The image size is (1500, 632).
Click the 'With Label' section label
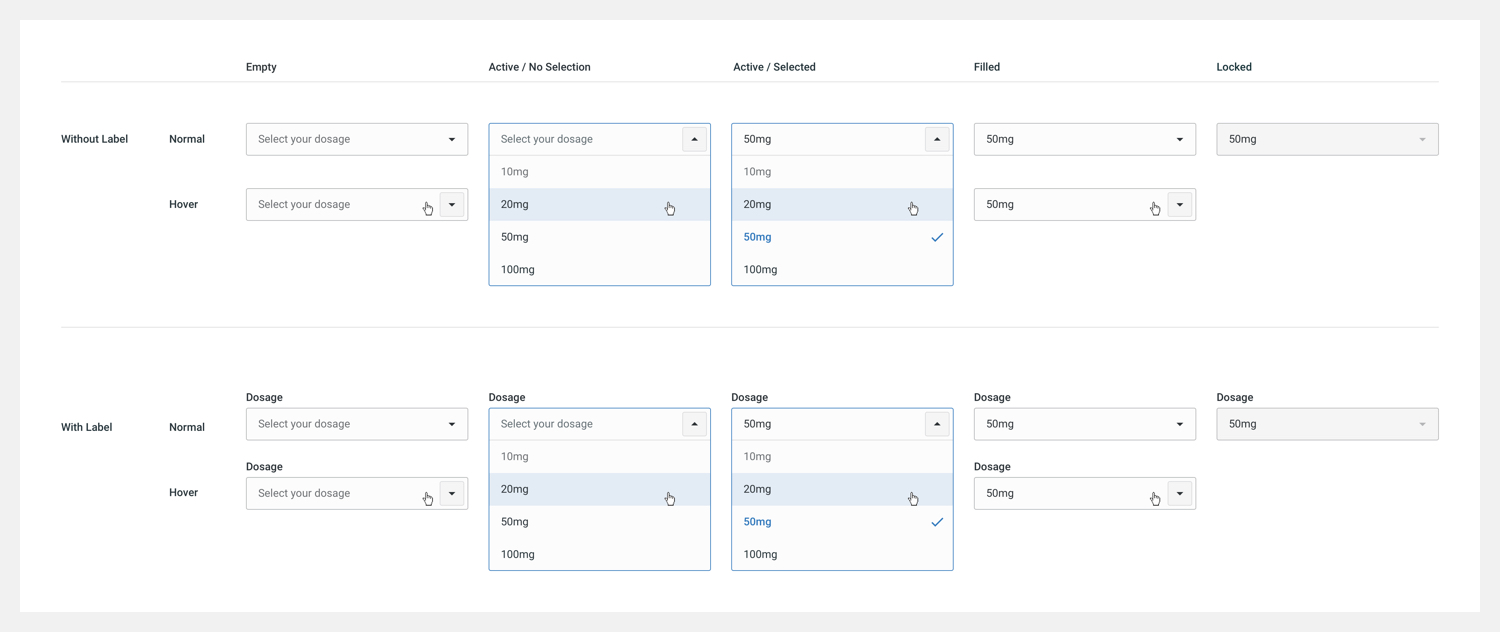coord(86,427)
